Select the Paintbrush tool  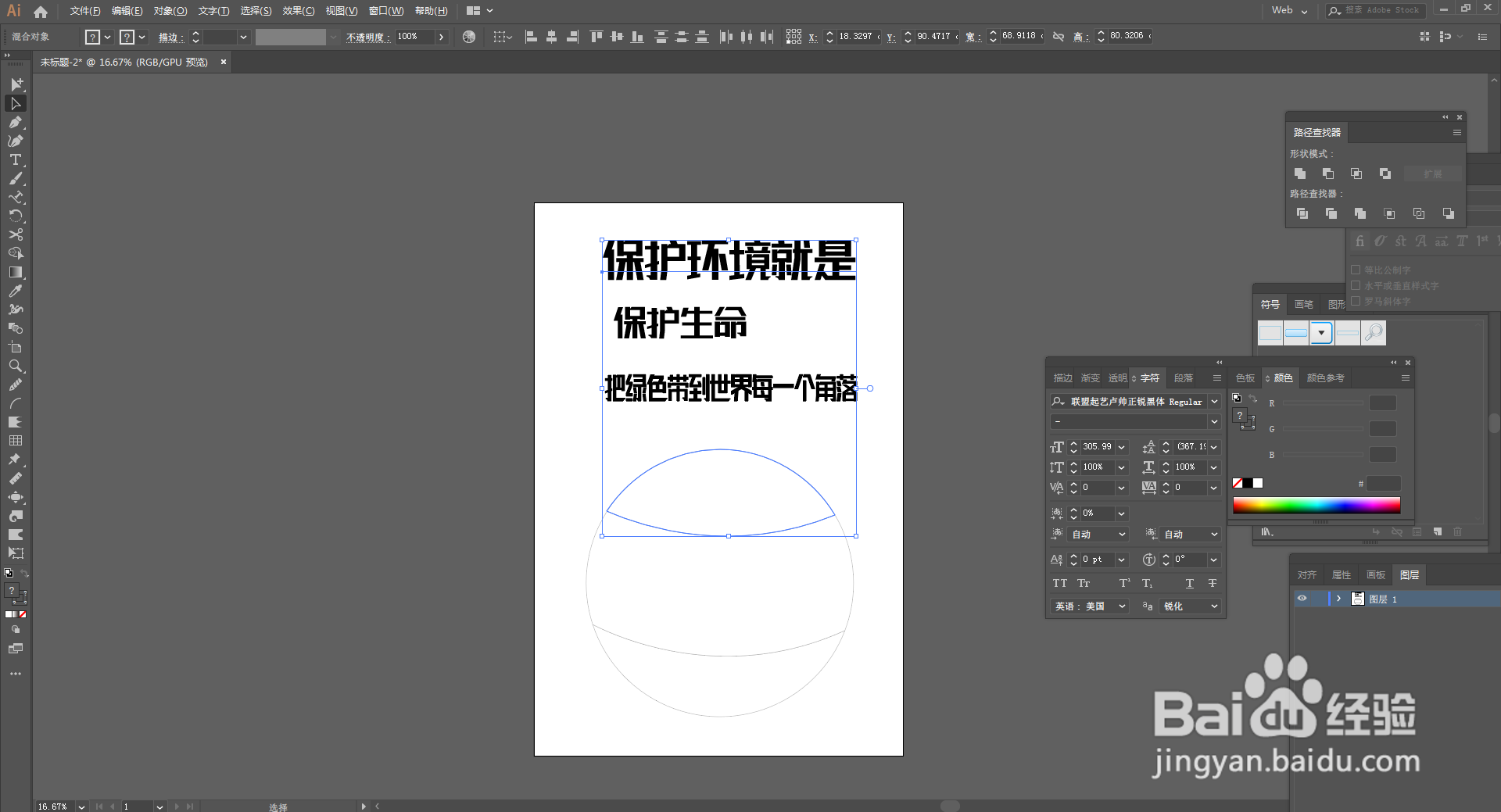click(x=16, y=178)
